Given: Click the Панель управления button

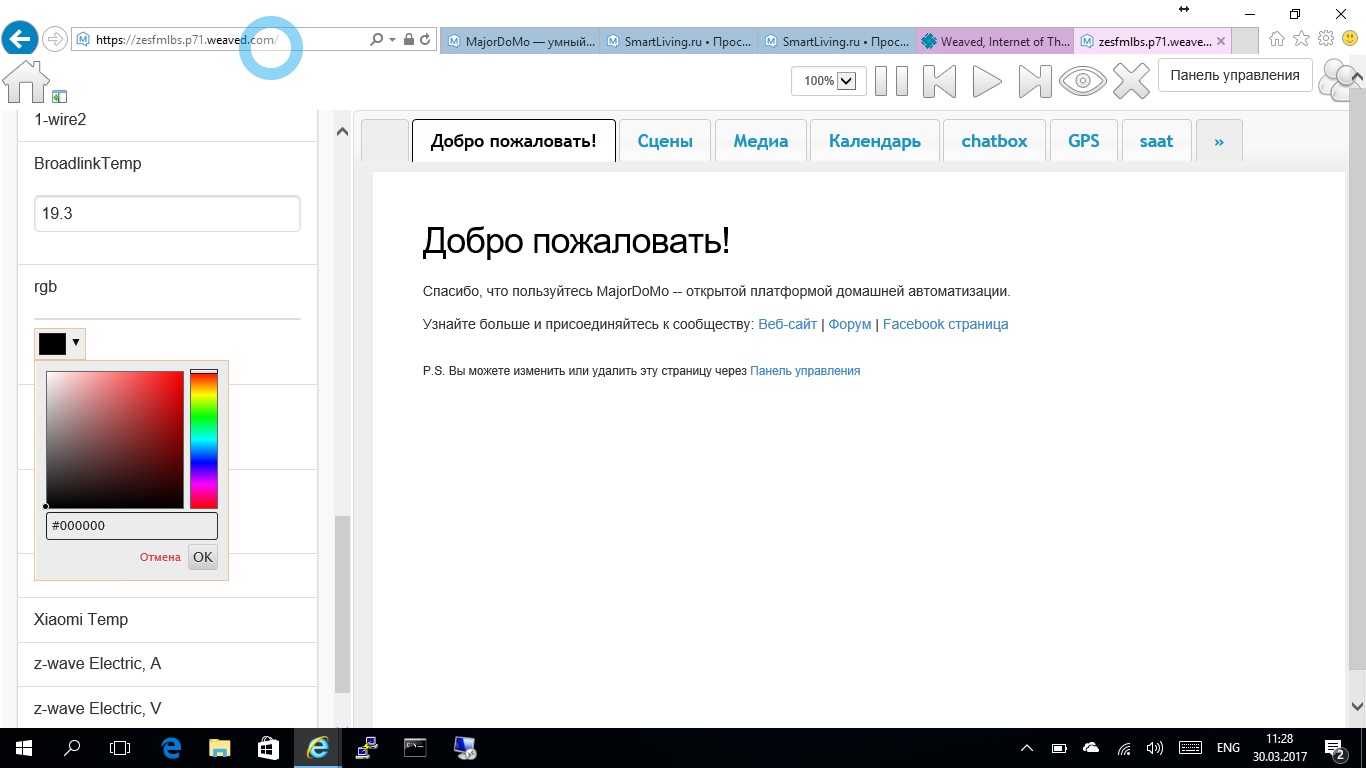Looking at the screenshot, I should click(1234, 75).
